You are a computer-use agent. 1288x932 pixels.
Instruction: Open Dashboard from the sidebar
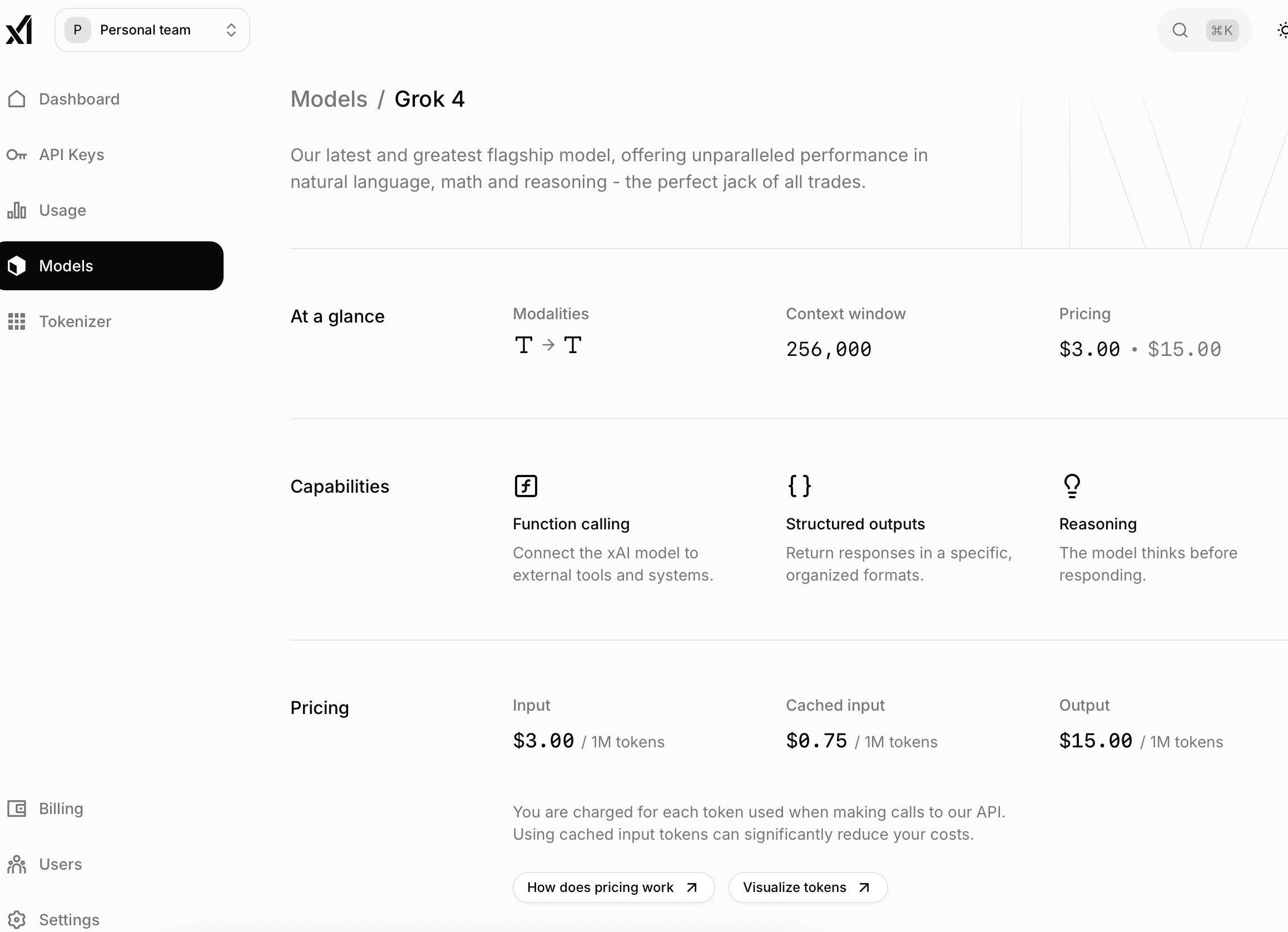tap(79, 100)
